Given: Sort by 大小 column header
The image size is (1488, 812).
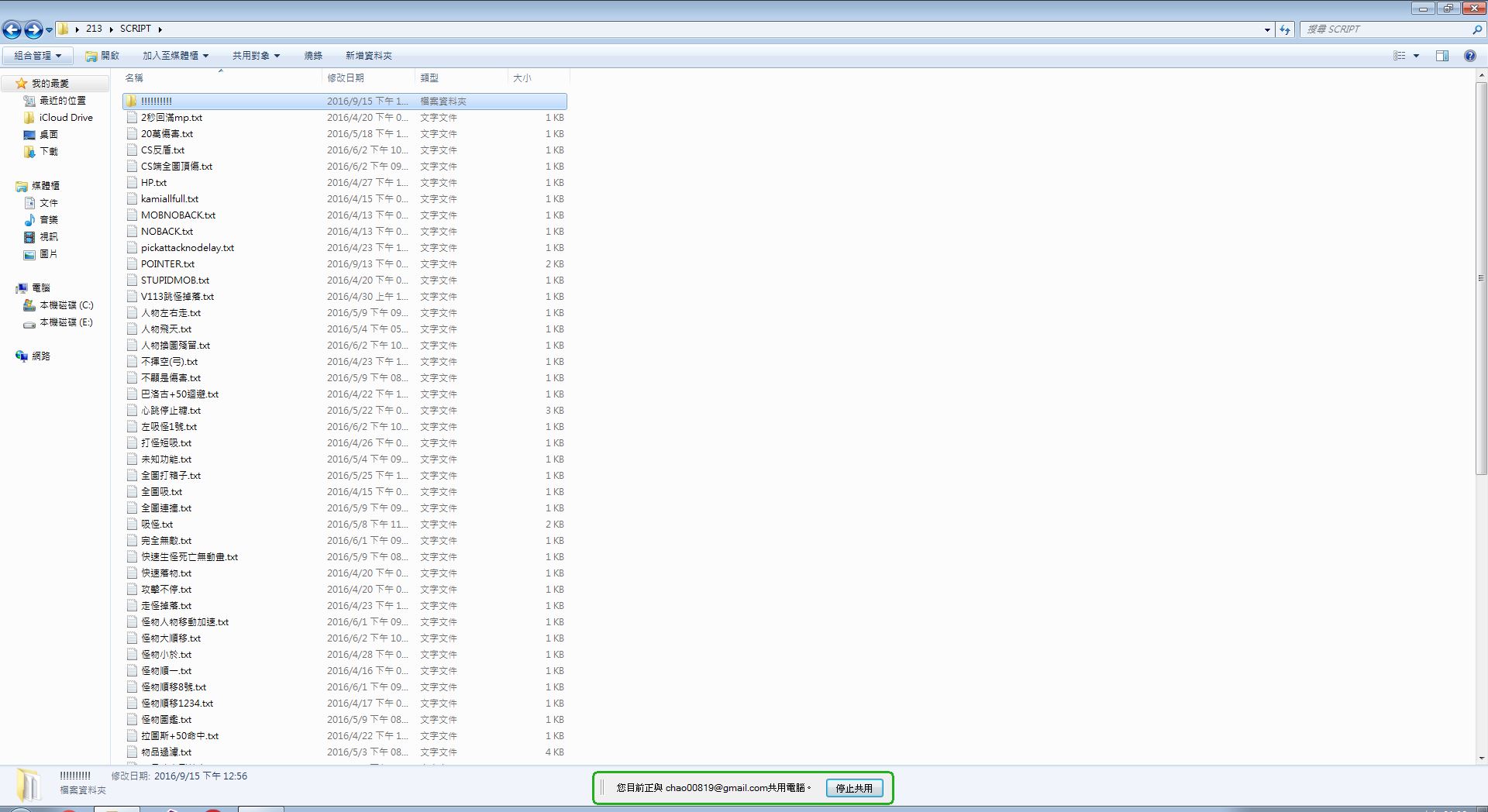Looking at the screenshot, I should click(539, 78).
